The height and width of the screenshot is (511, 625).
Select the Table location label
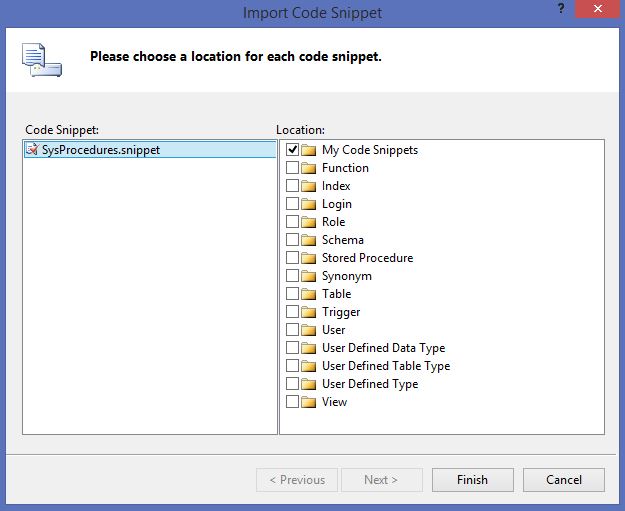[336, 294]
